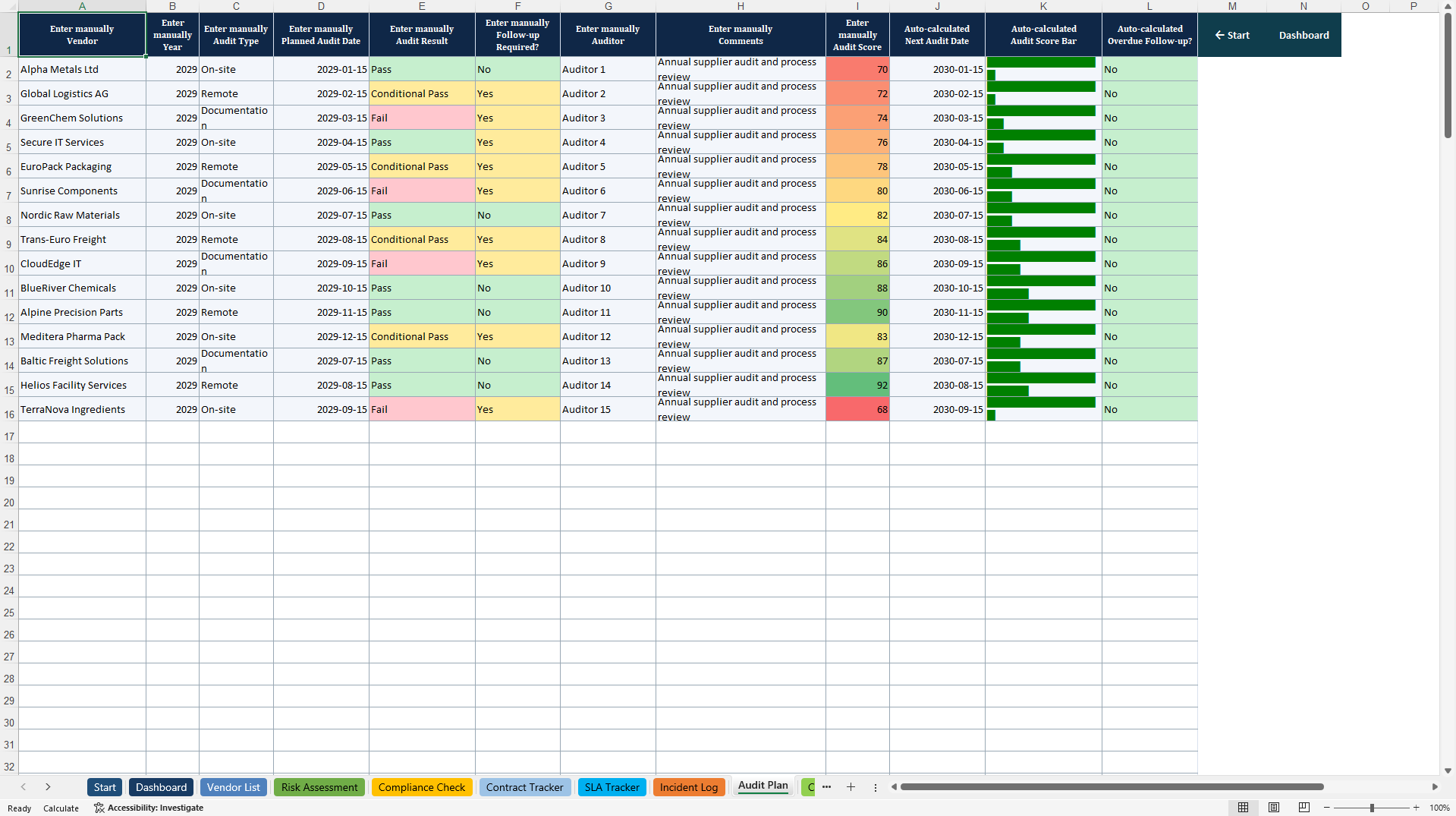Open the sheet tab bar options dots
The height and width of the screenshot is (816, 1456).
point(875,787)
